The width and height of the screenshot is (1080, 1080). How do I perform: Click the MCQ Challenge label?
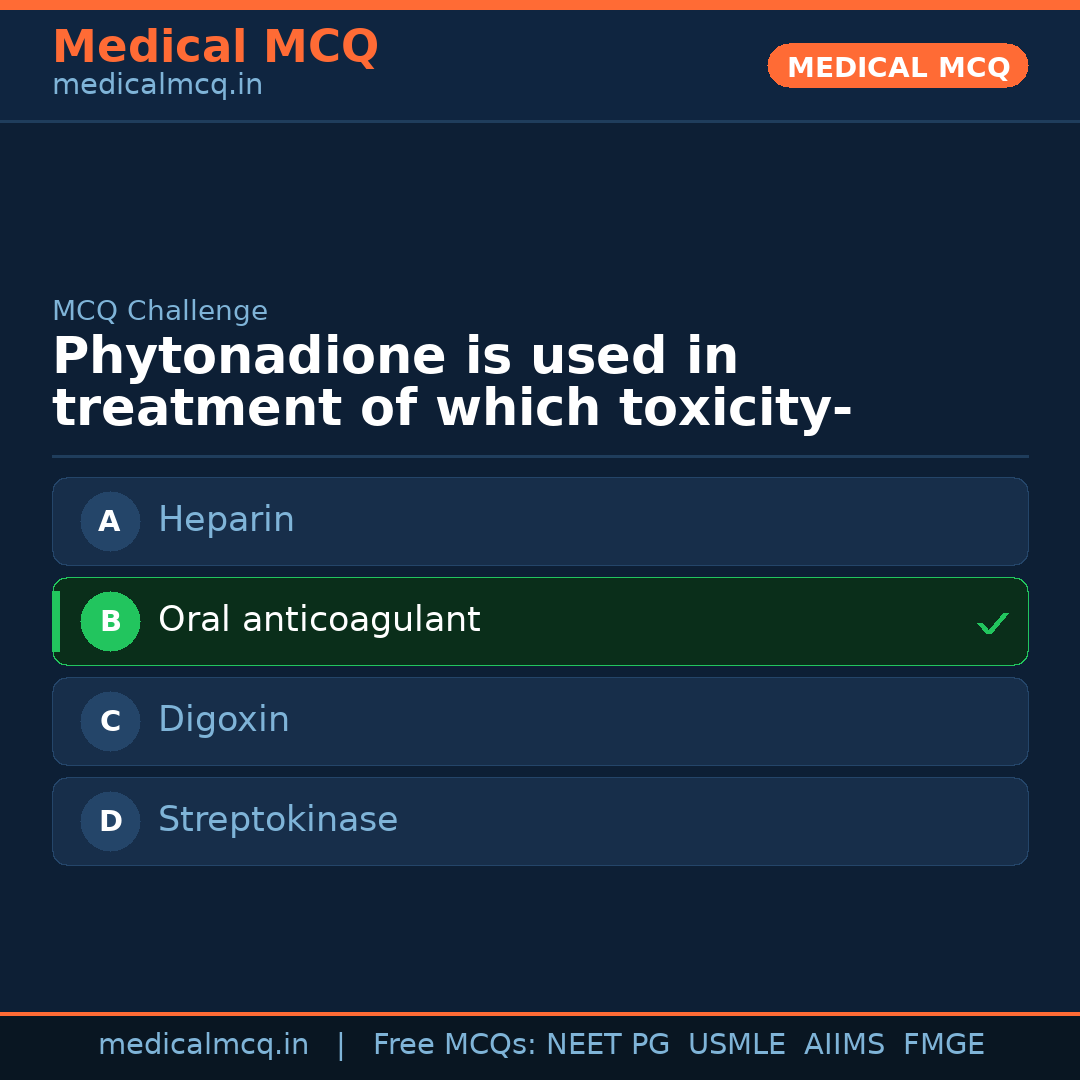(x=160, y=311)
